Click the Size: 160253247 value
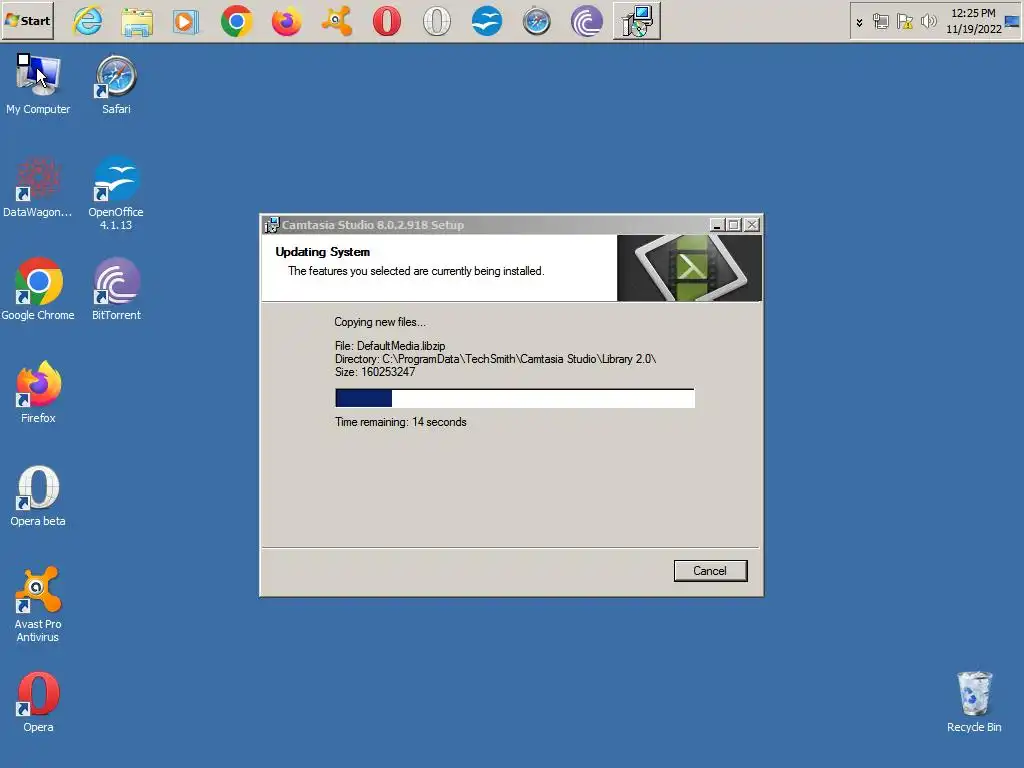 click(x=375, y=372)
